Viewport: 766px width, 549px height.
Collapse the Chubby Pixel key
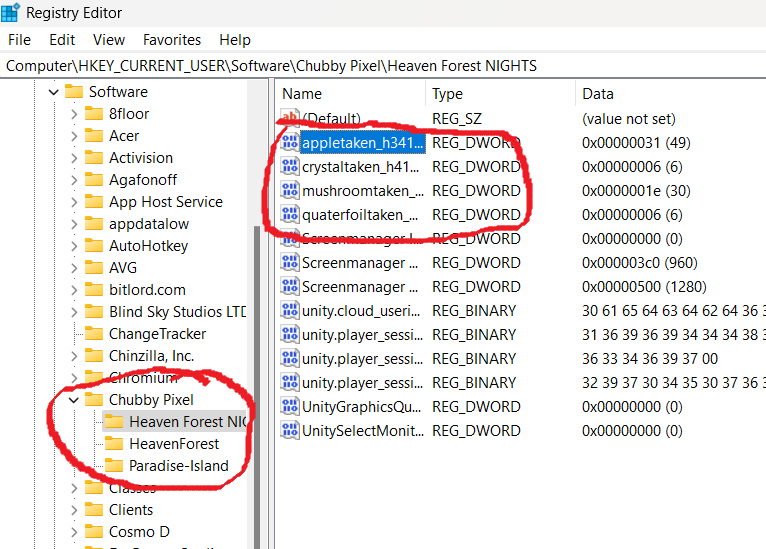[74, 400]
